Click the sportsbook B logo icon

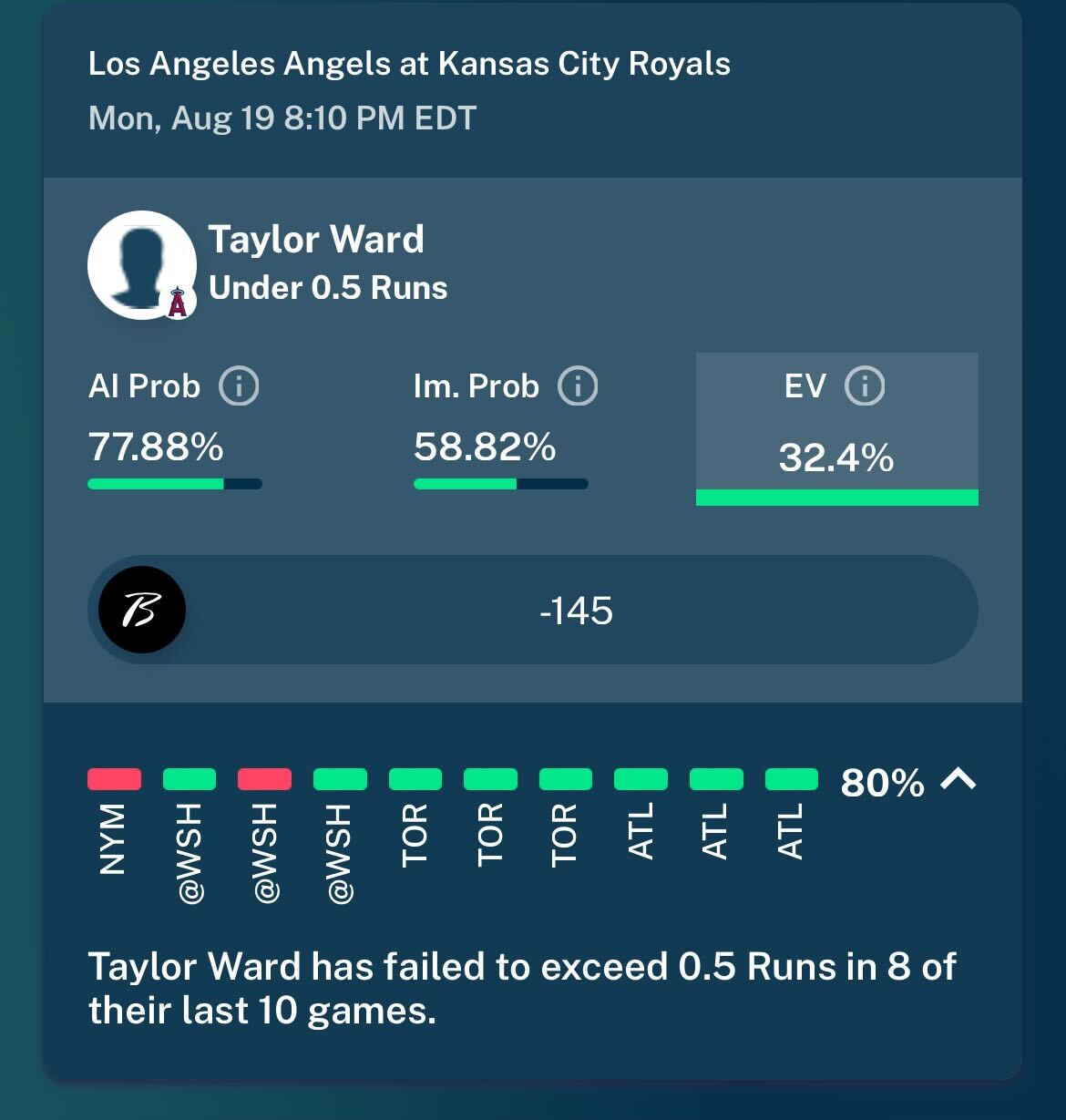point(141,610)
